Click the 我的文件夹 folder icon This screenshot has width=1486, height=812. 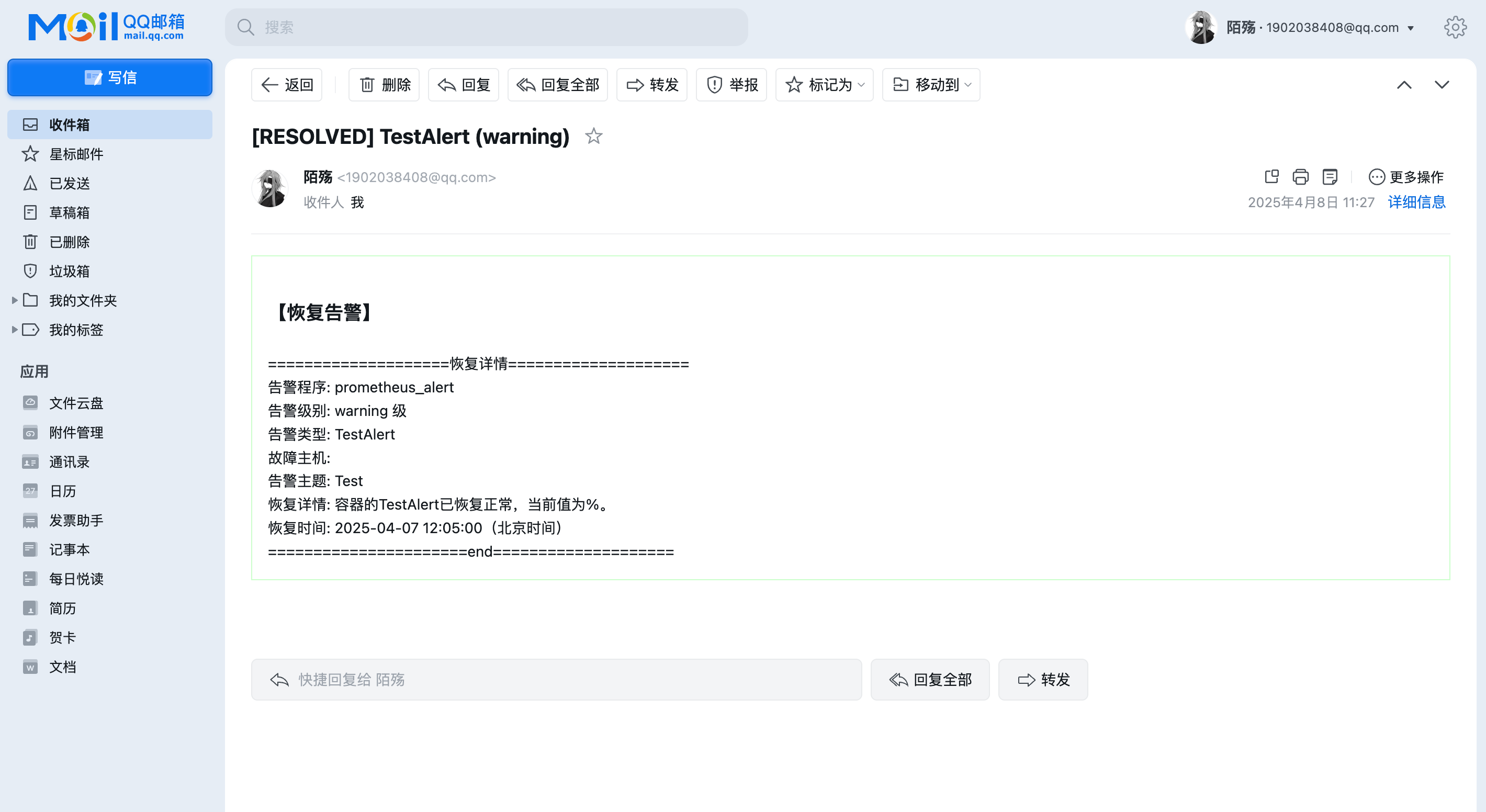(30, 300)
